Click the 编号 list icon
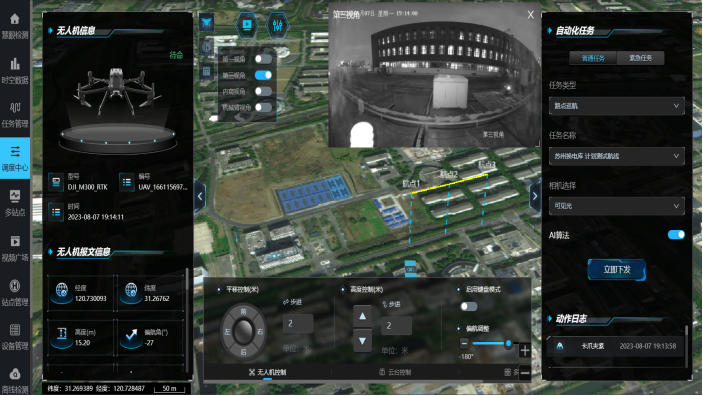The width and height of the screenshot is (703, 396). click(x=127, y=182)
